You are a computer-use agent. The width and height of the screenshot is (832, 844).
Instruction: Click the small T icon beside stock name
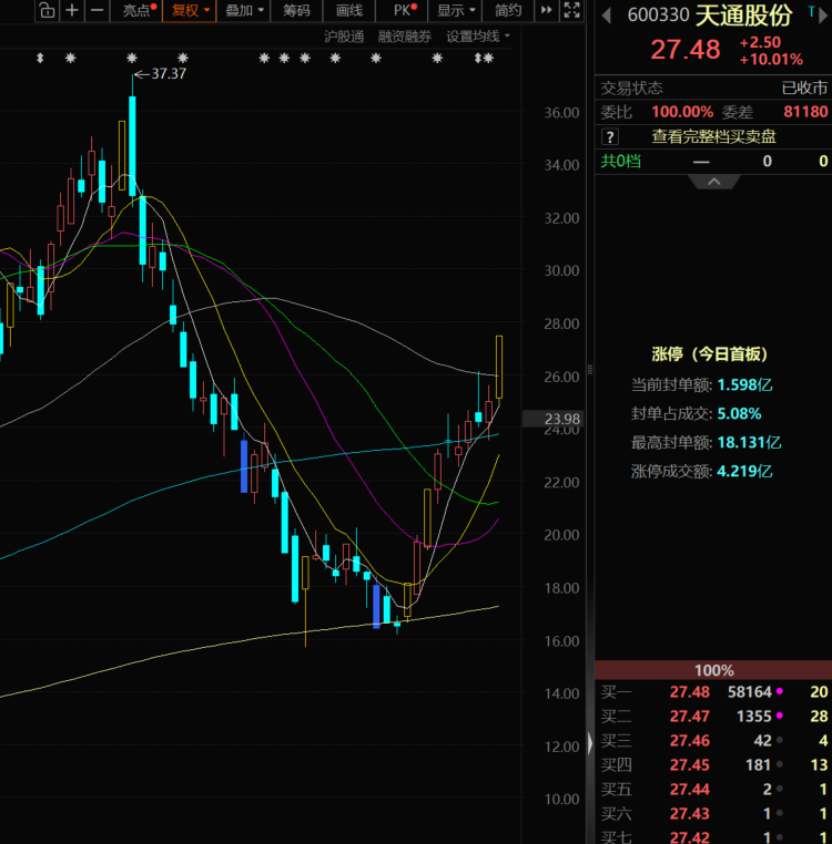(811, 11)
